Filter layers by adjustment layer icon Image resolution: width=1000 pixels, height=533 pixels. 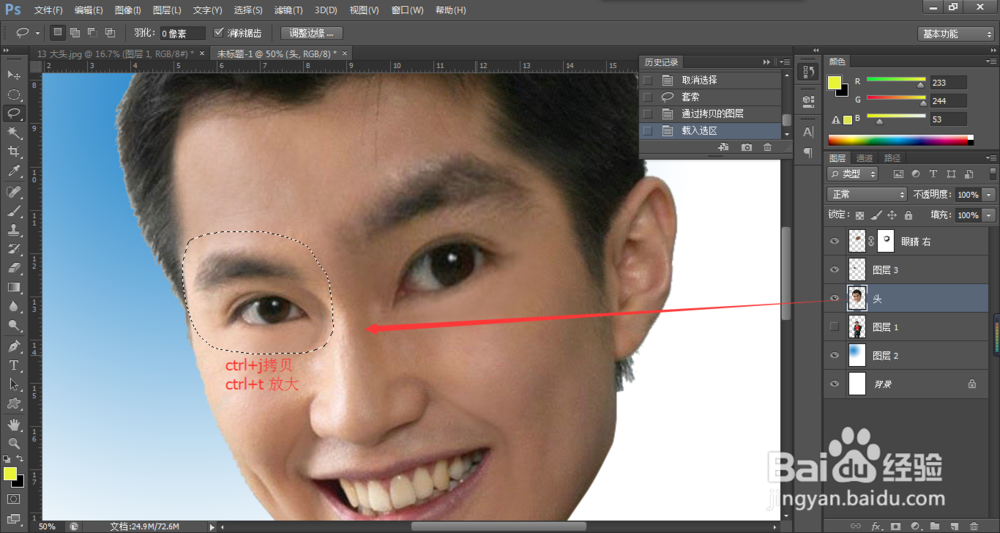[x=916, y=173]
